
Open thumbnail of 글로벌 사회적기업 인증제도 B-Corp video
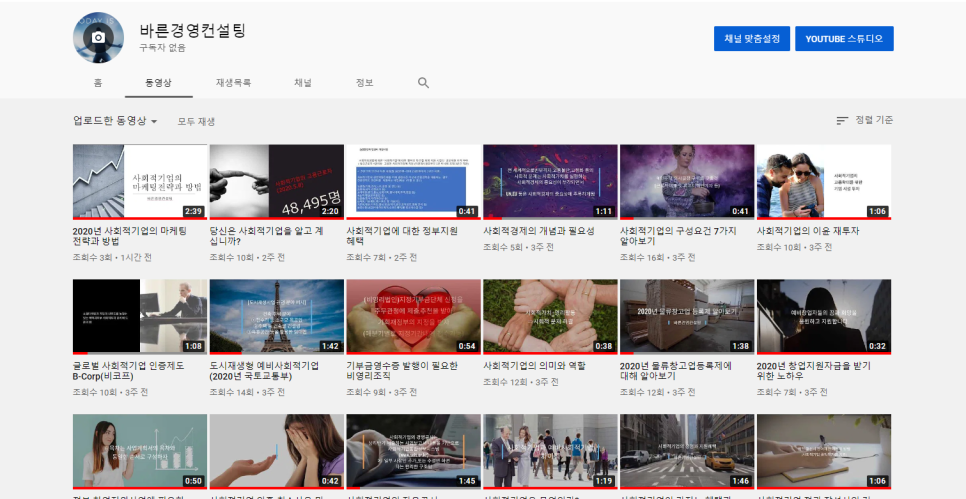pos(140,317)
